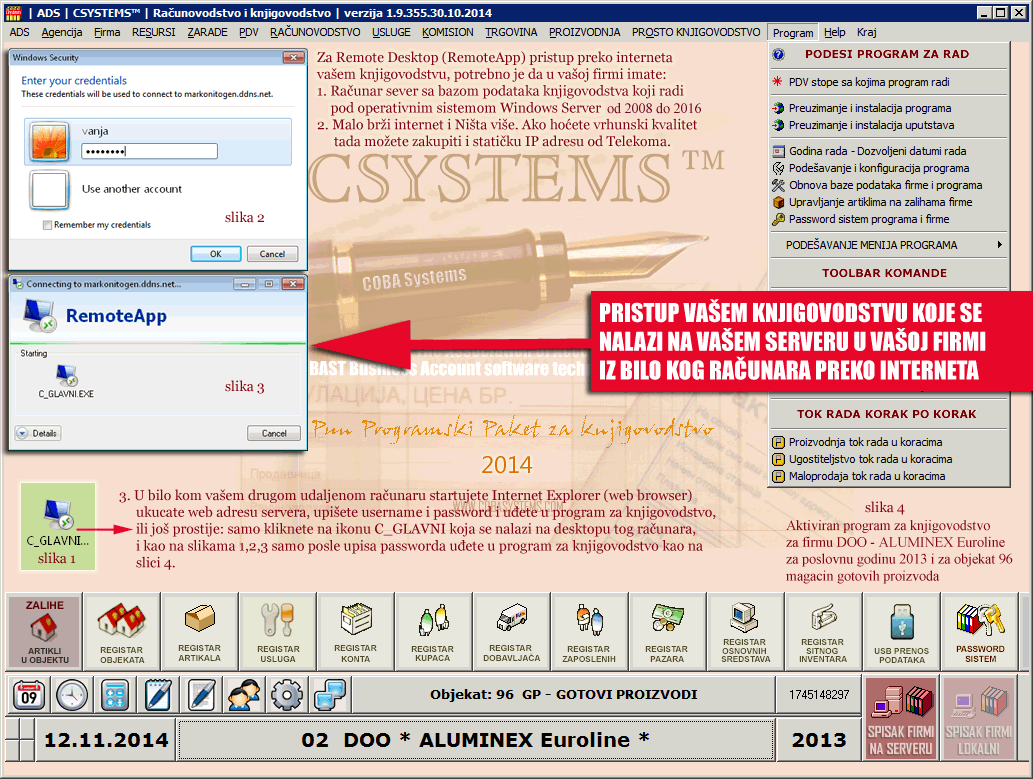Select Obnova baze podataka firme
1033x779 pixels.
(x=889, y=185)
